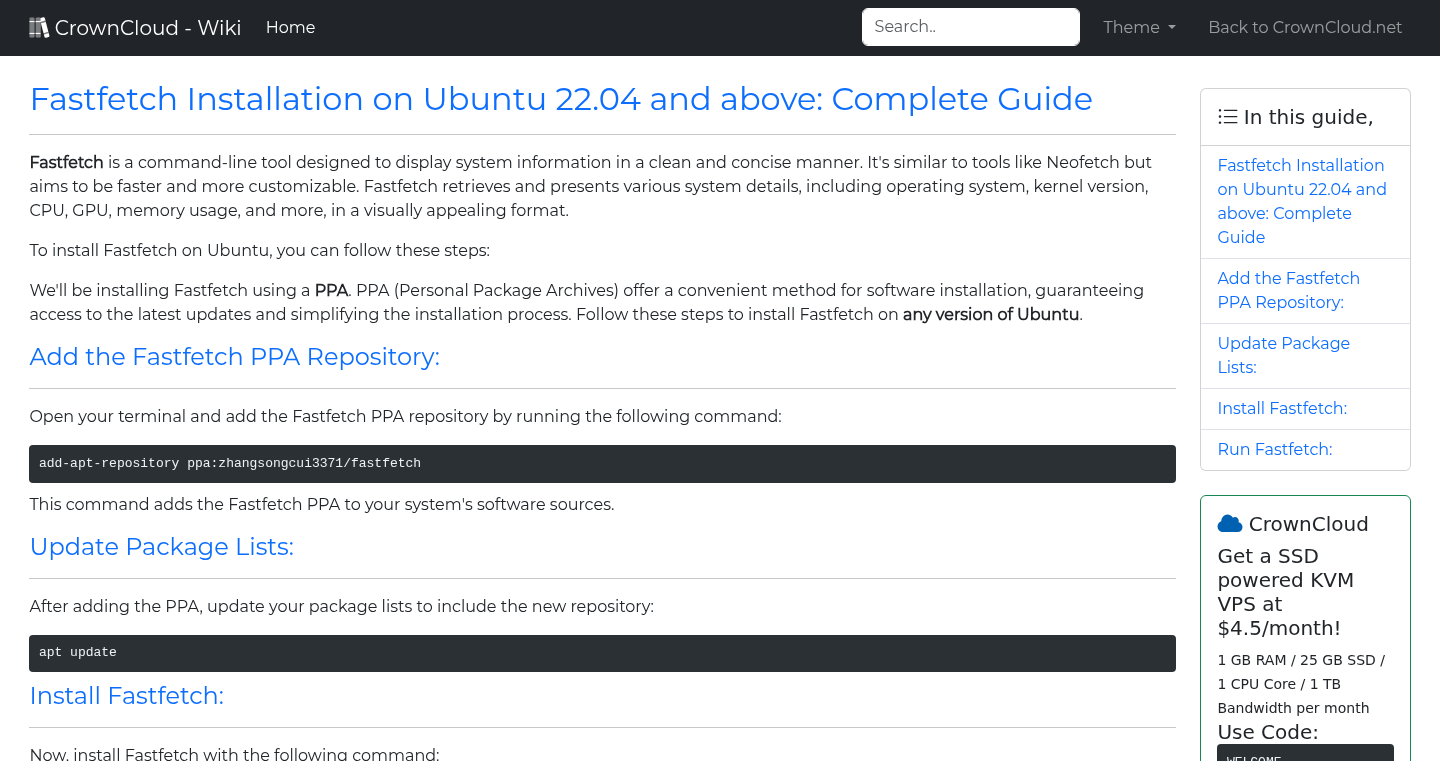Select the apt update command code block
The image size is (1440, 761).
coord(602,653)
